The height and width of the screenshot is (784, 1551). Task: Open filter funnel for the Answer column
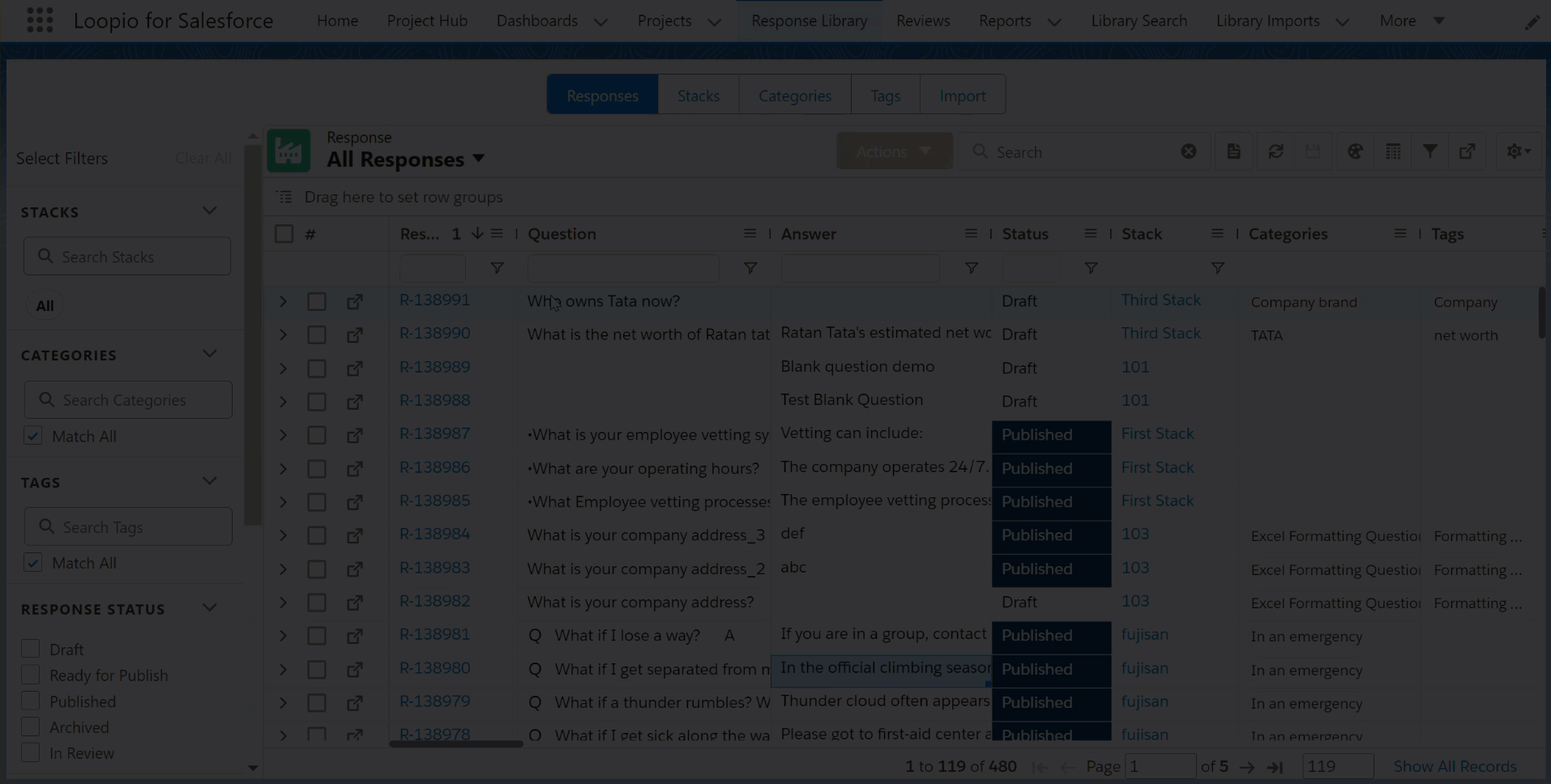[x=971, y=267]
